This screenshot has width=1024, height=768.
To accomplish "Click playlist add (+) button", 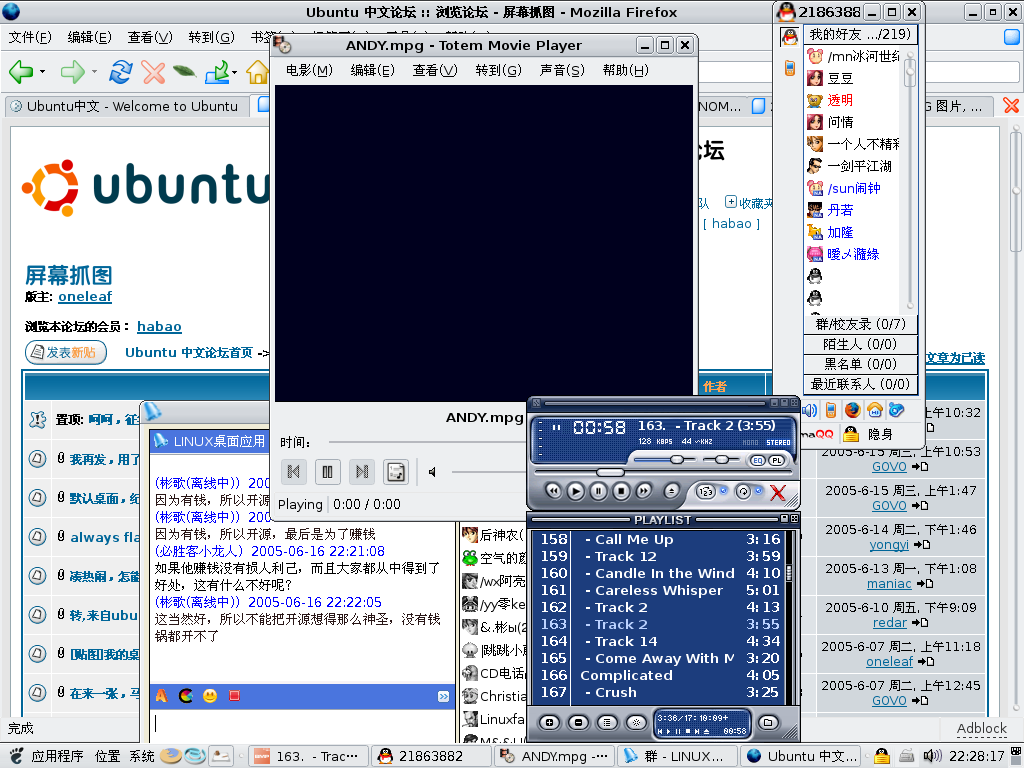I will [549, 722].
